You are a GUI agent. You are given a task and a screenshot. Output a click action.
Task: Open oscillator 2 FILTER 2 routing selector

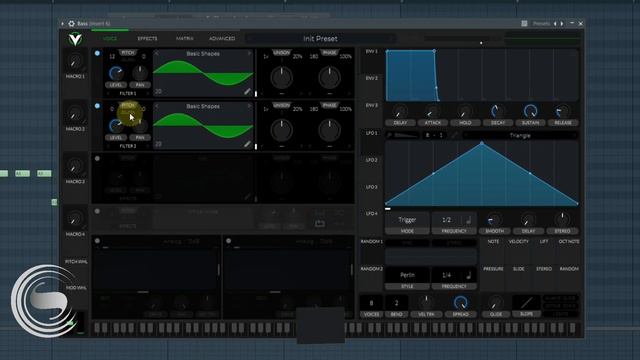(x=128, y=146)
